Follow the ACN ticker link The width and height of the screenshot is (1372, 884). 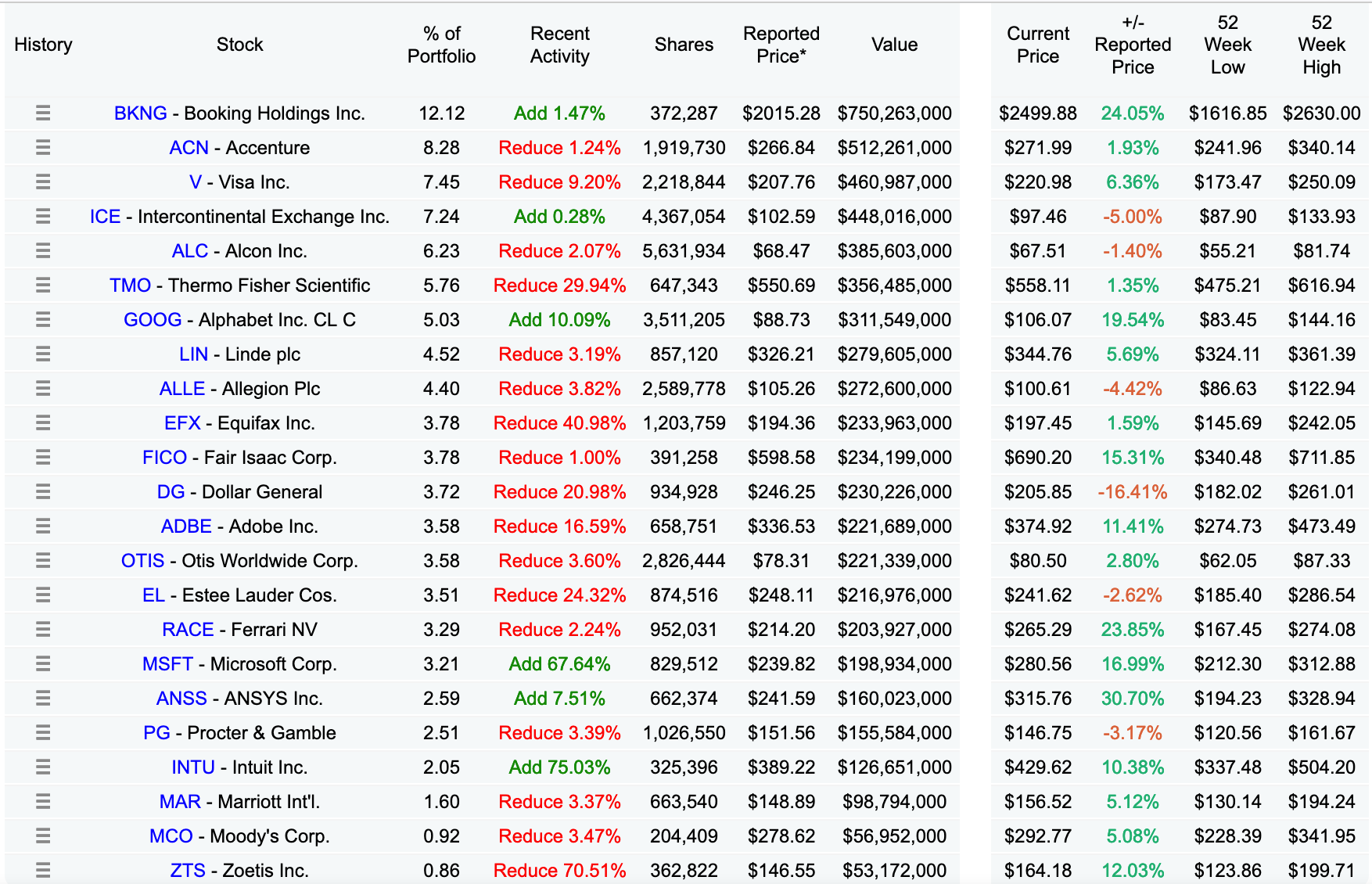click(189, 148)
